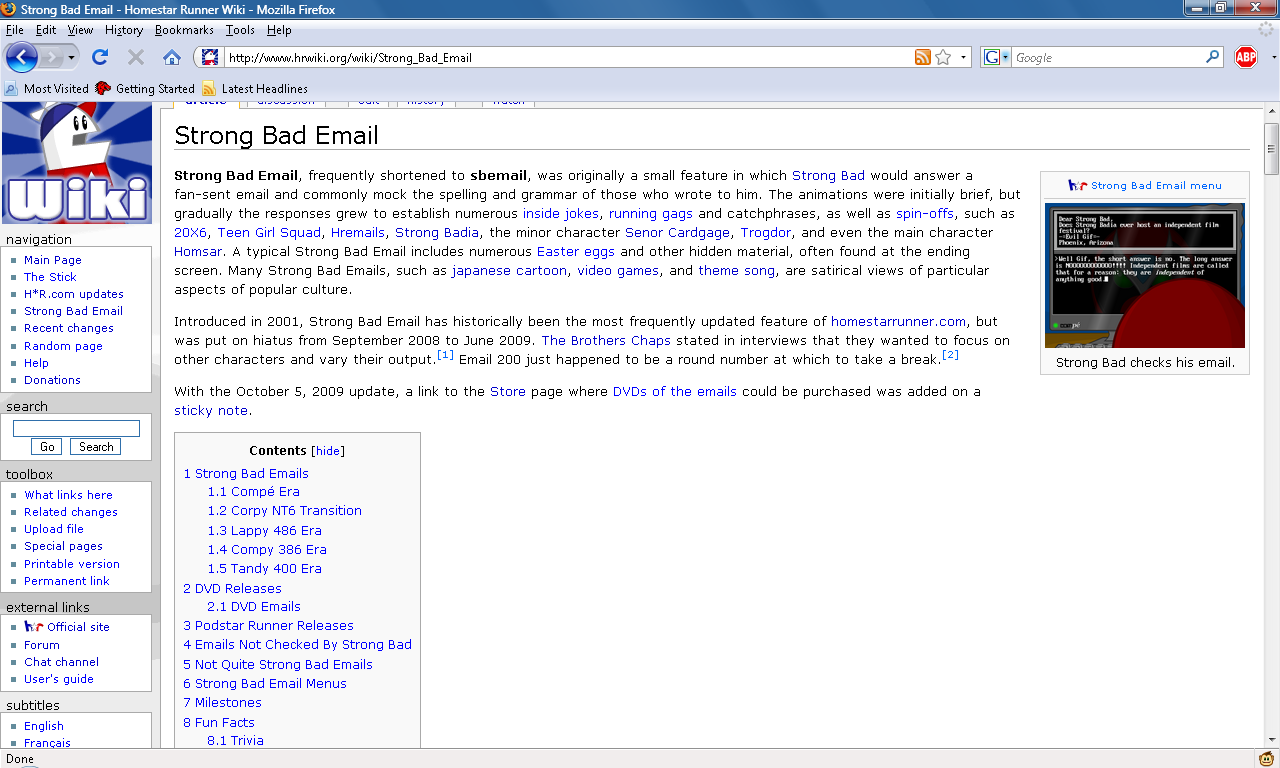
Task: Click the Go button in wiki search
Action: 47,447
